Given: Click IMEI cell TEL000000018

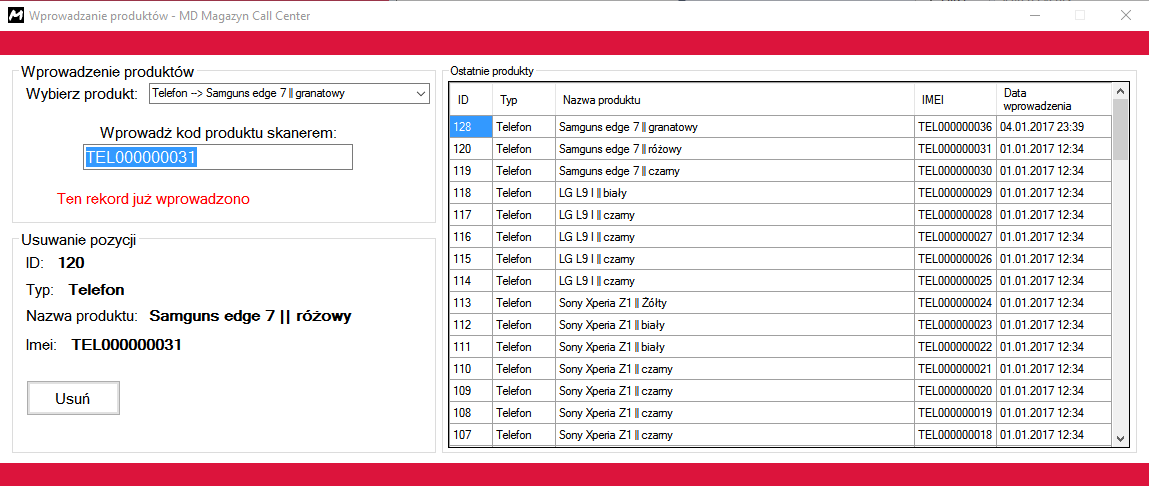Looking at the screenshot, I should click(956, 435).
